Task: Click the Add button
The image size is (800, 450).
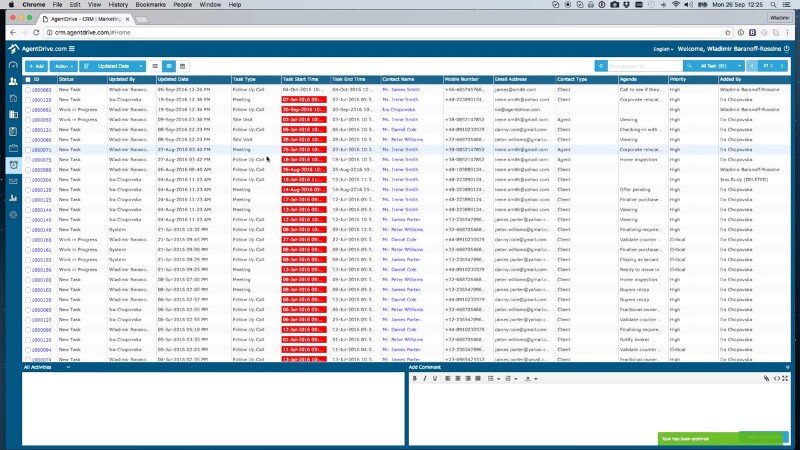Action: point(37,66)
